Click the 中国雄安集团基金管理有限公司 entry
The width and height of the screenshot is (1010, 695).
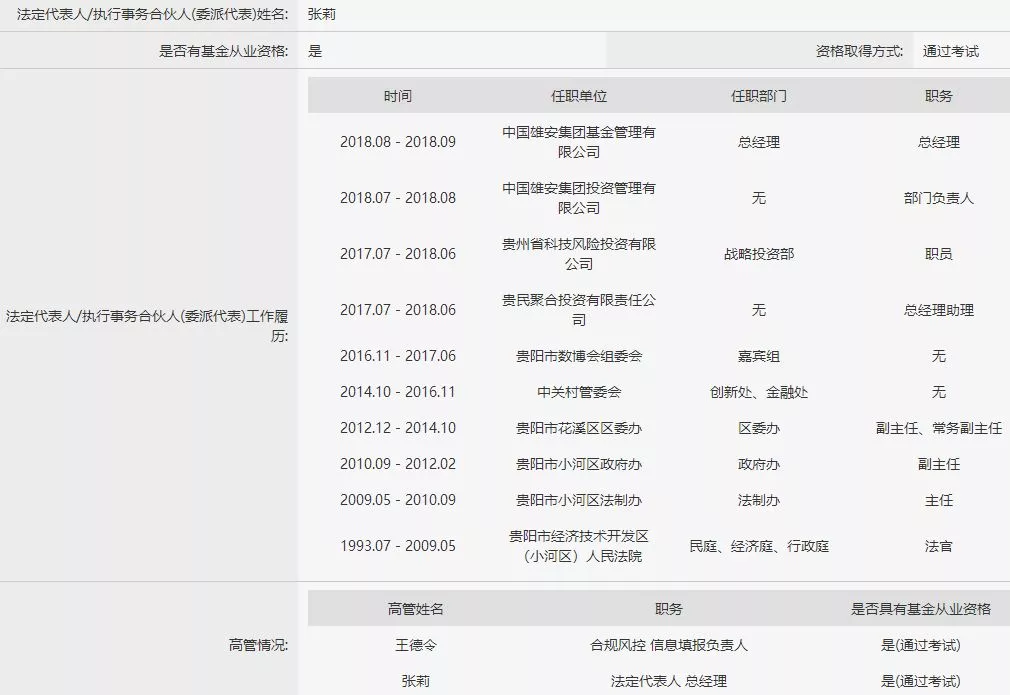578,142
